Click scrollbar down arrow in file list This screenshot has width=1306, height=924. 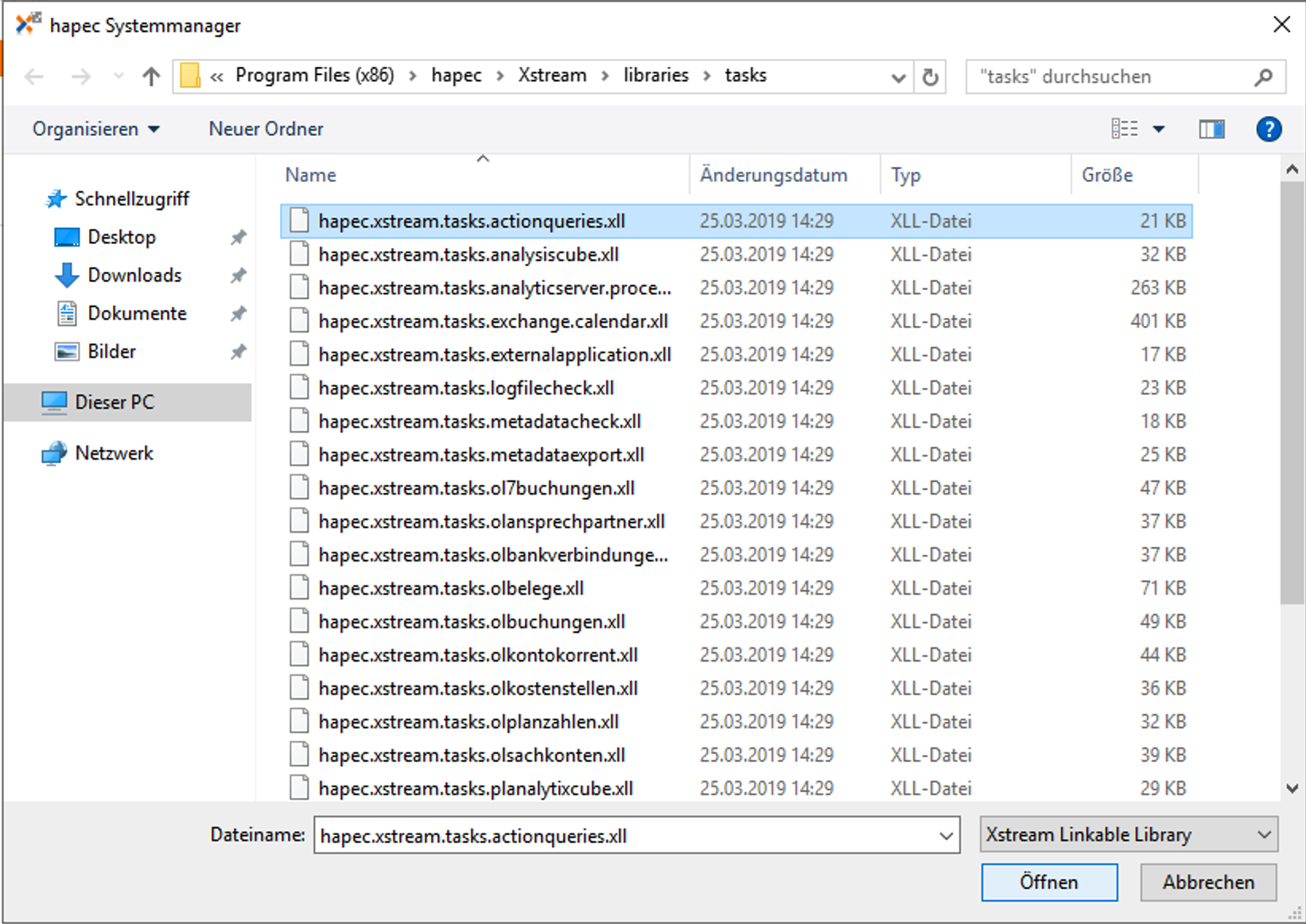coord(1292,789)
